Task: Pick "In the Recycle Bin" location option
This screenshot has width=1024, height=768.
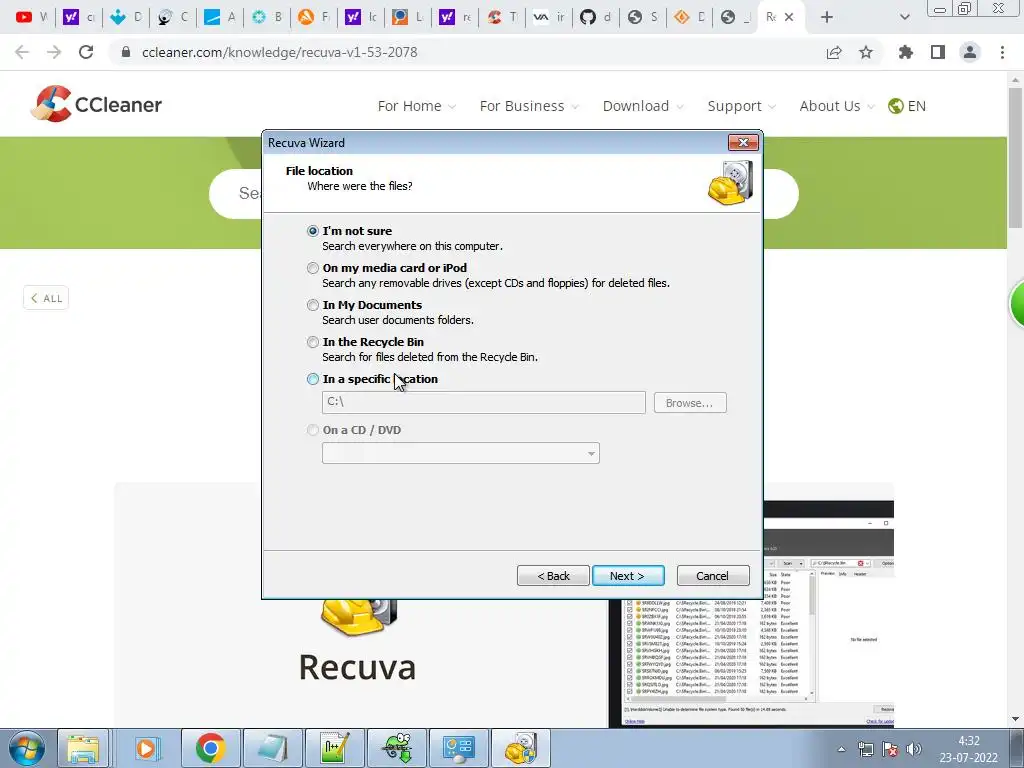Action: coord(313,342)
